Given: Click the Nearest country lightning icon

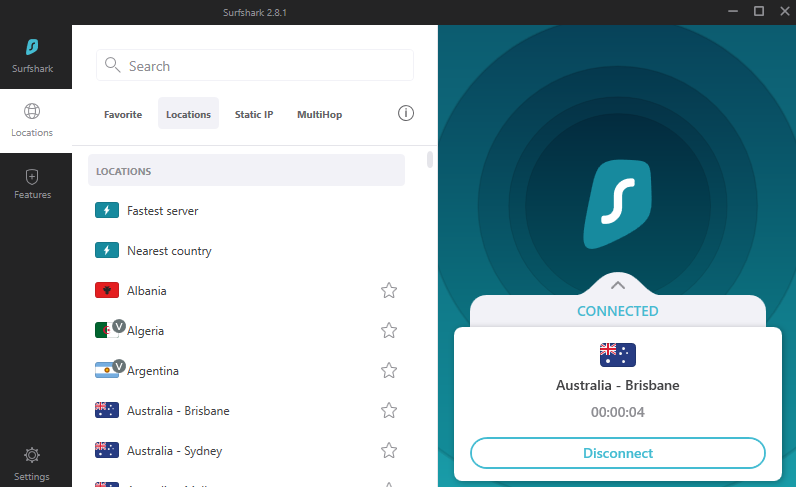Looking at the screenshot, I should [107, 250].
